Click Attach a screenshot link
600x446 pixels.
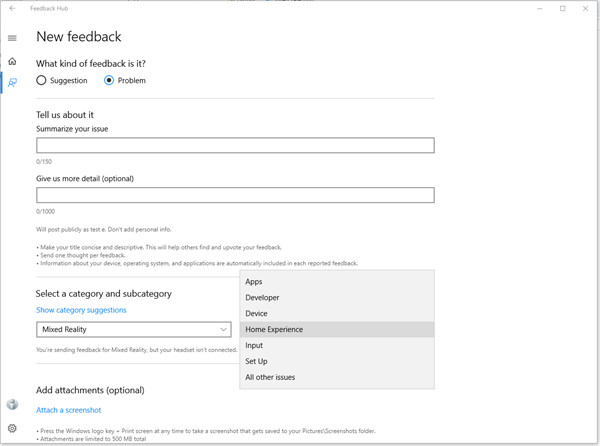coord(68,410)
